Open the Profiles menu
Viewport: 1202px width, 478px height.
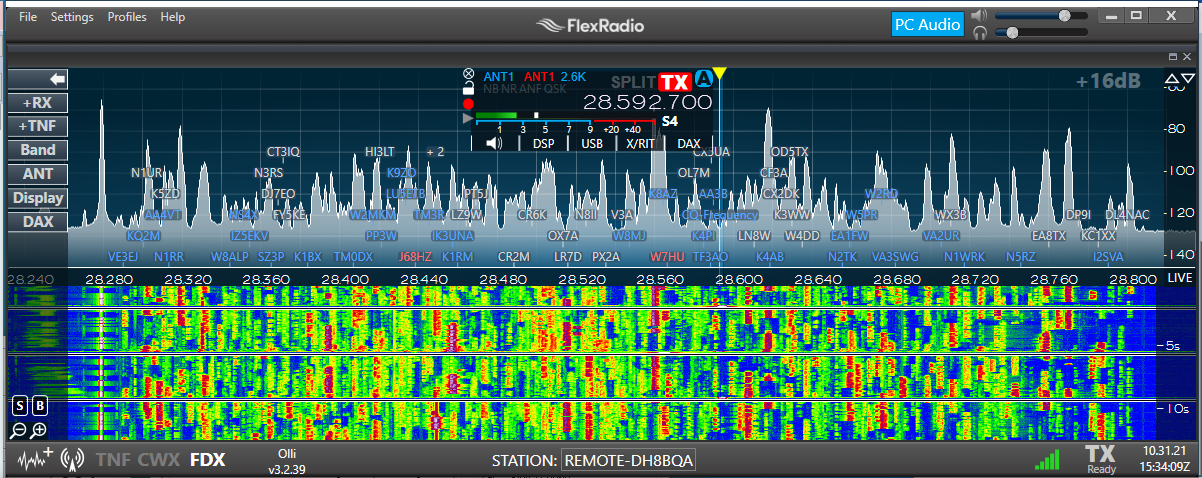[x=127, y=17]
